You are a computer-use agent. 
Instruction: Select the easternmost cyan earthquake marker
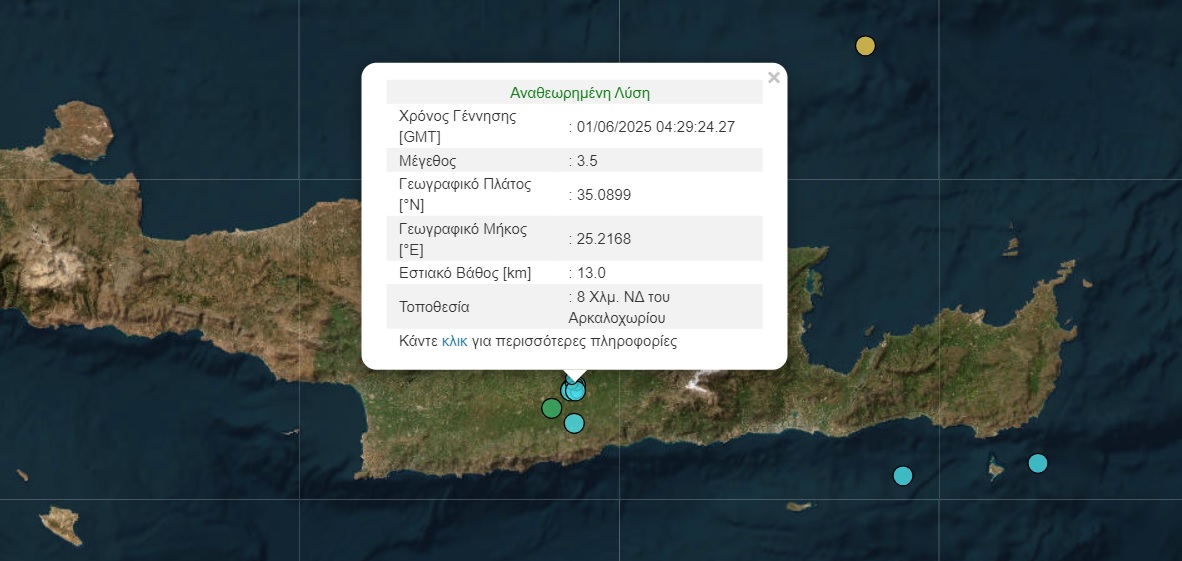tap(1038, 463)
